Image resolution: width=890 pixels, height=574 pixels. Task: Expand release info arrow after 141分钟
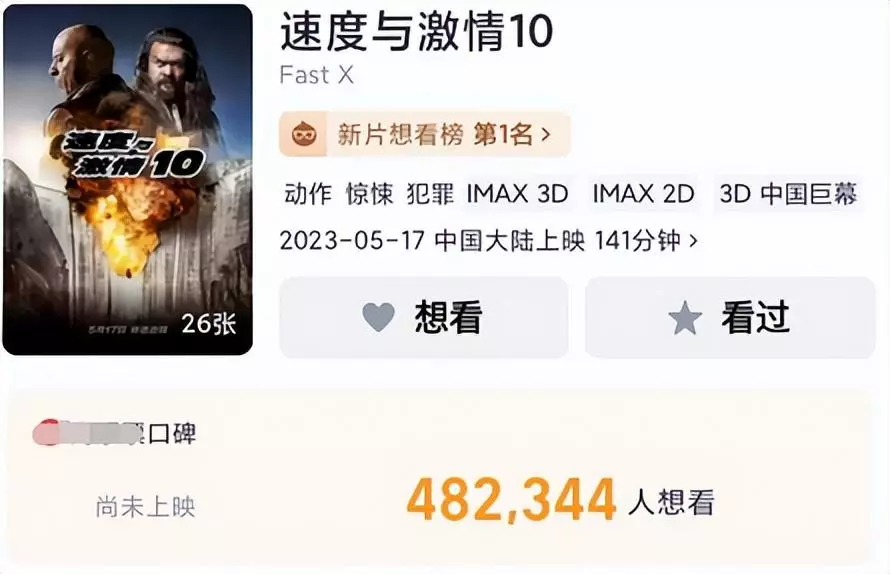click(x=692, y=241)
